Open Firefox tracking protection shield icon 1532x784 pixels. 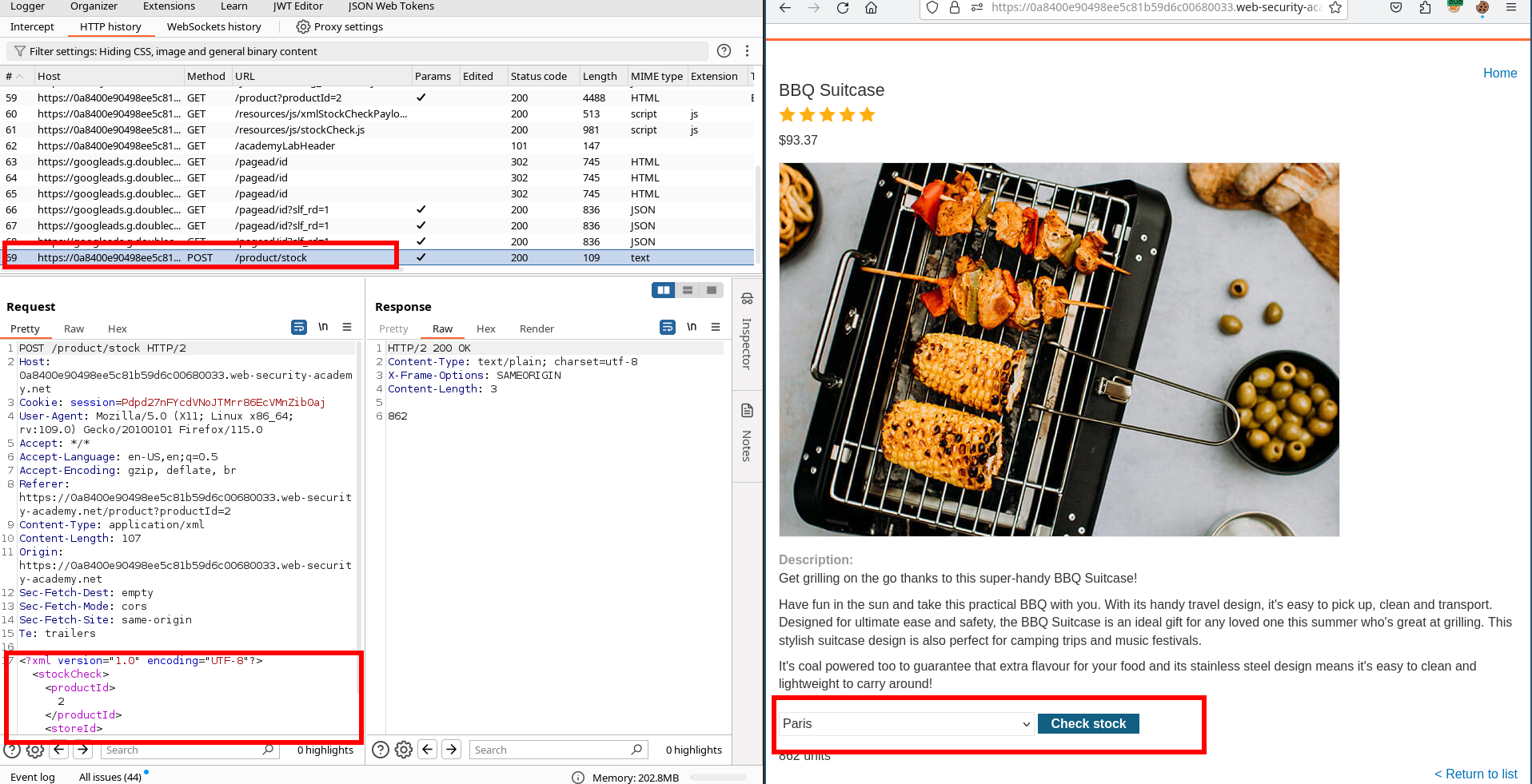(x=932, y=7)
